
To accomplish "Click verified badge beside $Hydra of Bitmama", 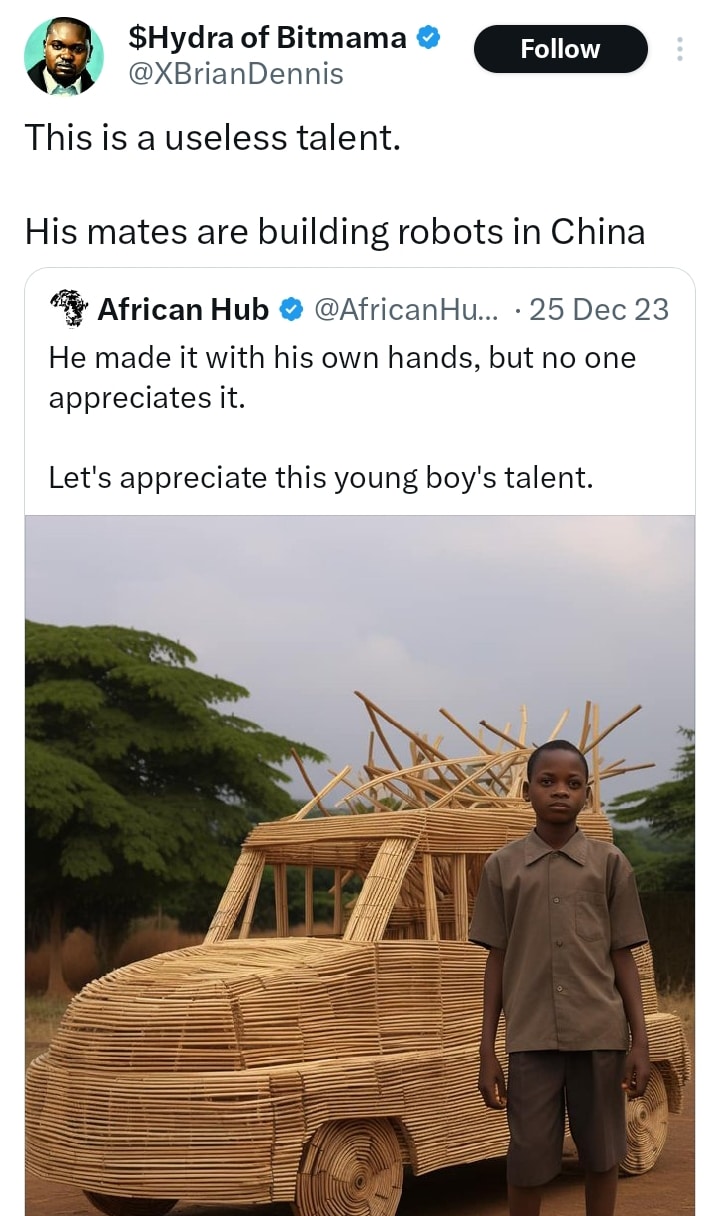I will point(428,39).
